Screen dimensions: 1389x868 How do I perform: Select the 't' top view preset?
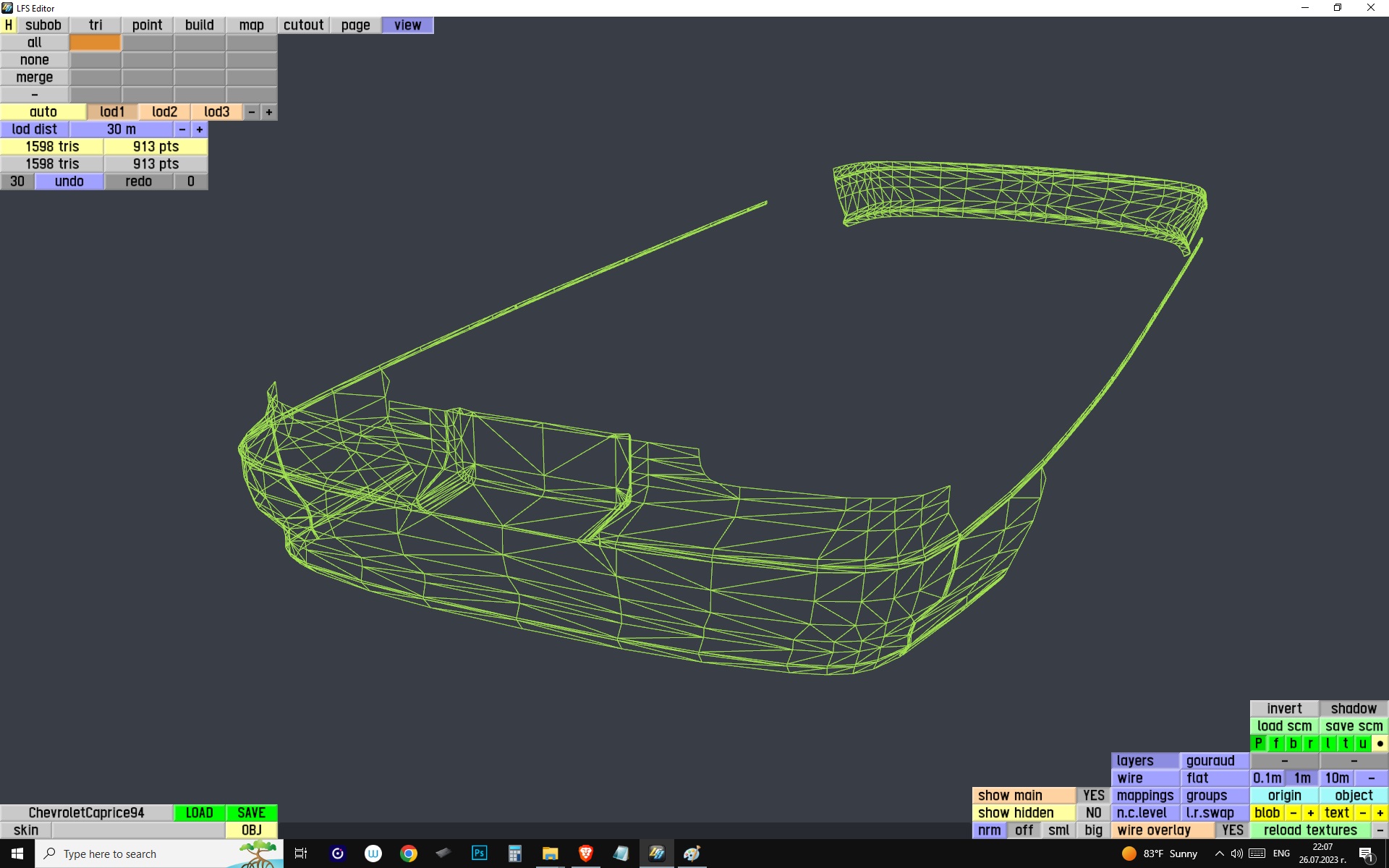pos(1345,744)
